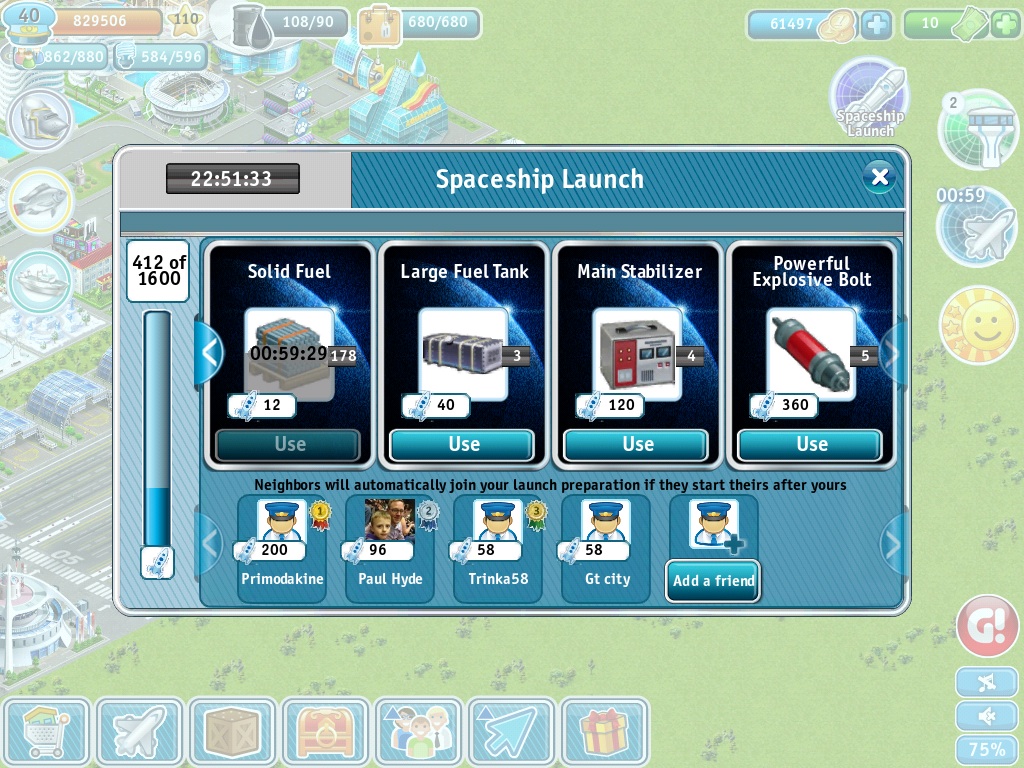Click the smiling sun bonus icon
1024x768 pixels.
coord(979,325)
